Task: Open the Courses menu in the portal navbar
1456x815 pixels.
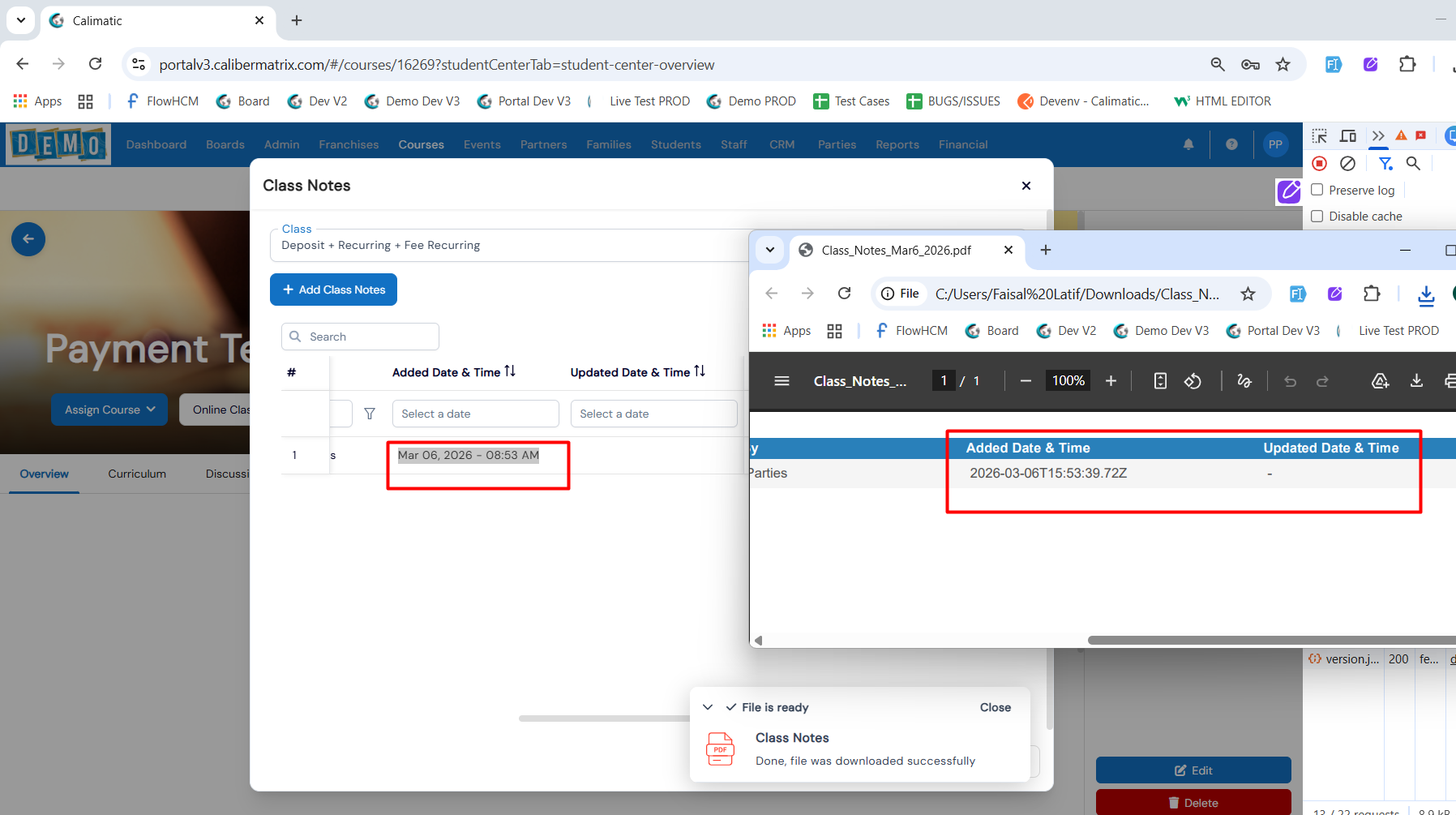Action: click(421, 144)
